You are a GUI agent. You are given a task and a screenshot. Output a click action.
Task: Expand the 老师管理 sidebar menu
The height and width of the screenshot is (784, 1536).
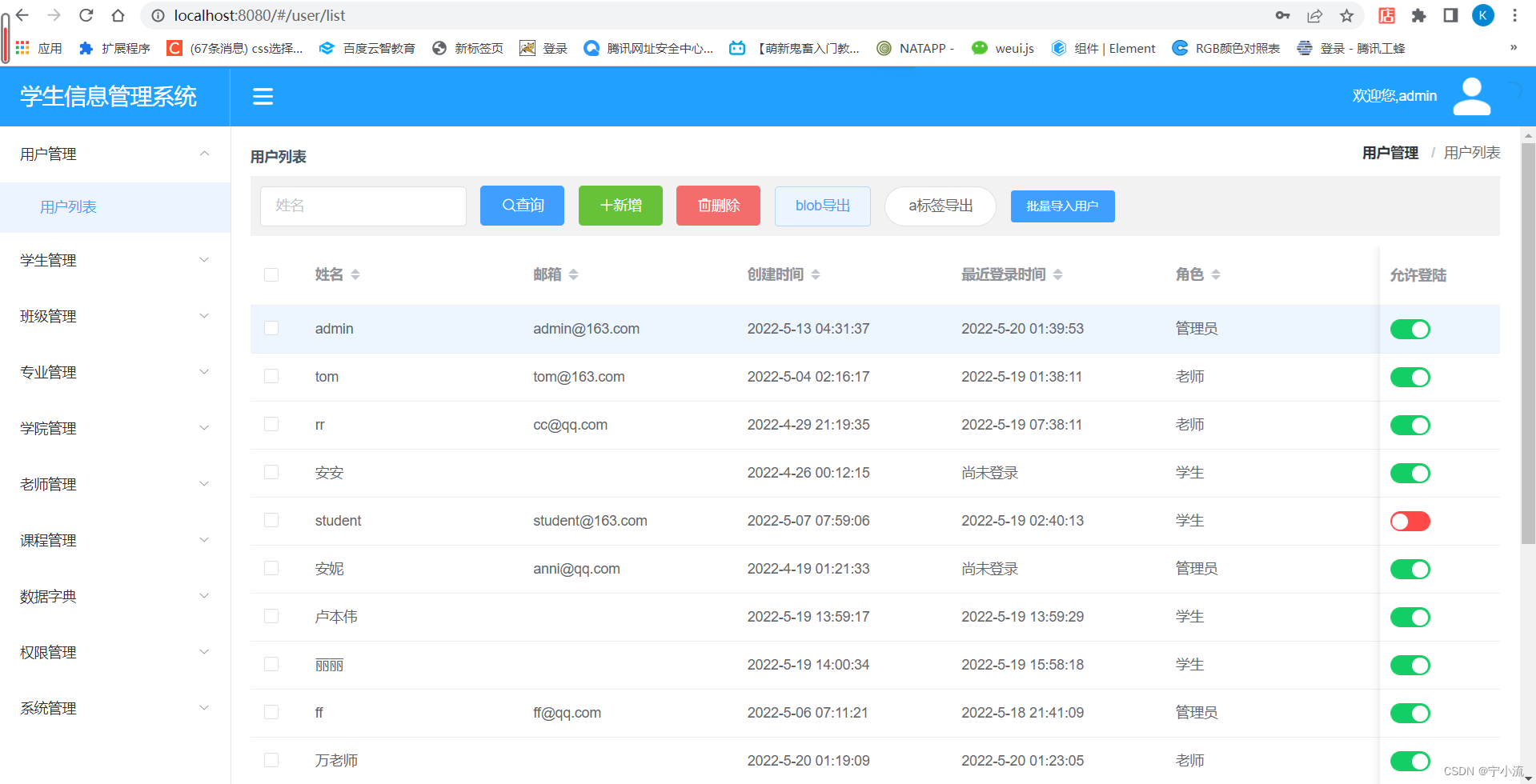click(x=115, y=484)
